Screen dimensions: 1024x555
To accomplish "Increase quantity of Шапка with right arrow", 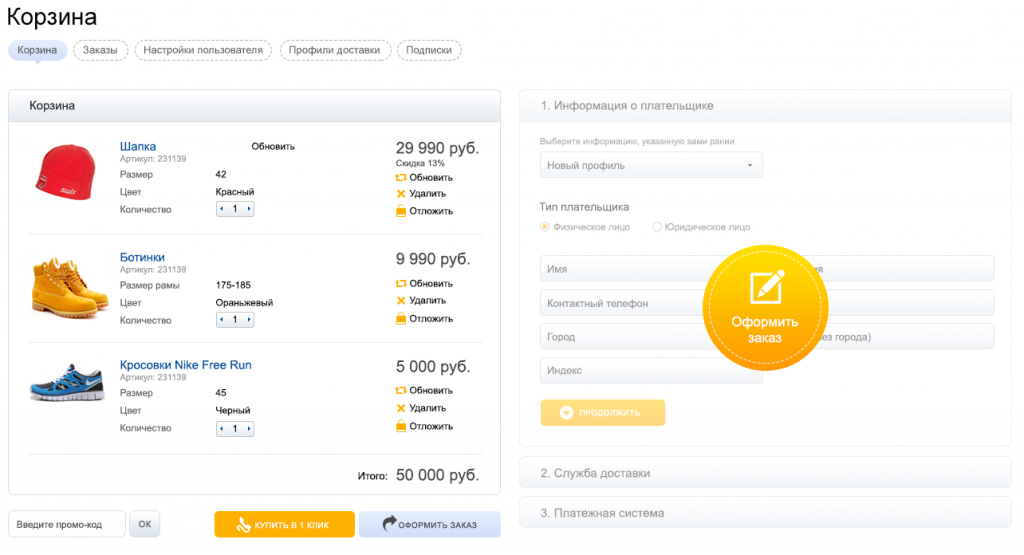I will (248, 209).
